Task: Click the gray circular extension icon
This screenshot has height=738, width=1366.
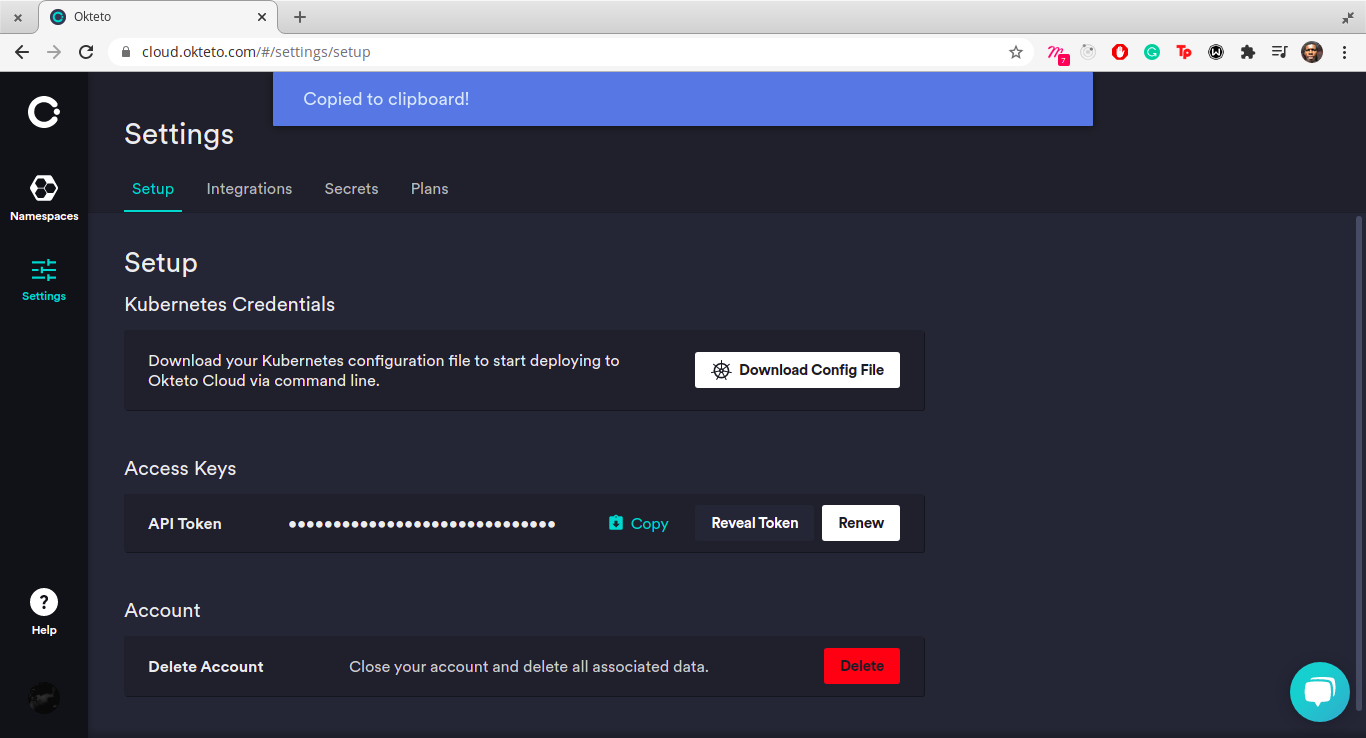Action: (1088, 52)
